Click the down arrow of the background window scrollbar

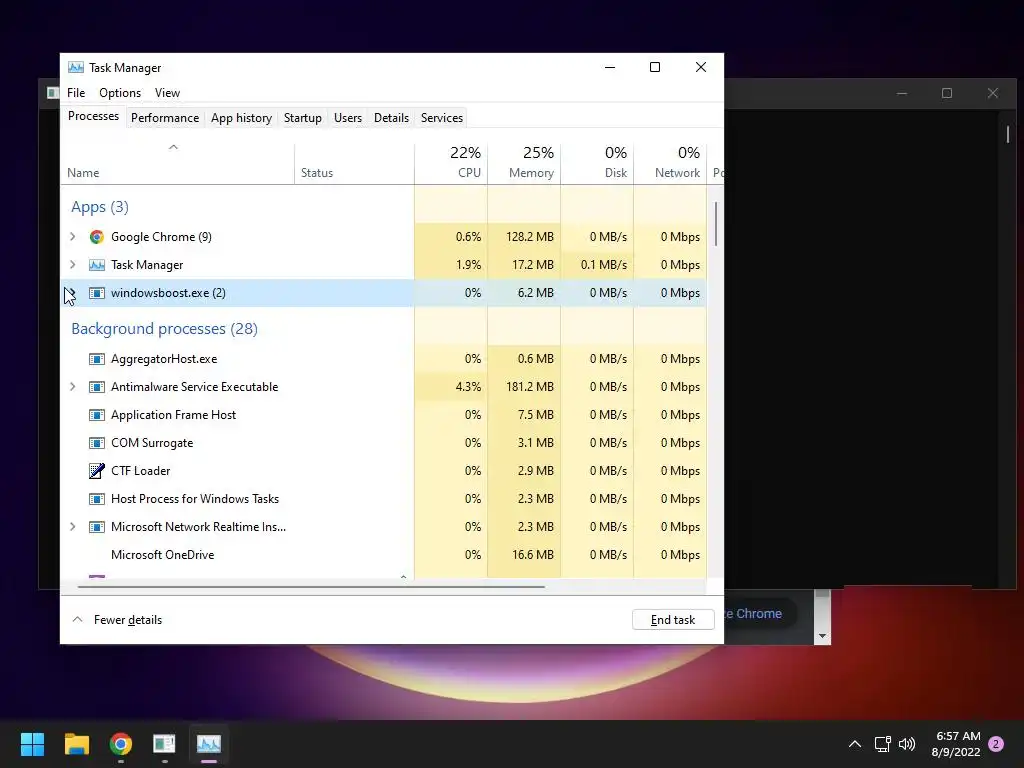(x=823, y=636)
